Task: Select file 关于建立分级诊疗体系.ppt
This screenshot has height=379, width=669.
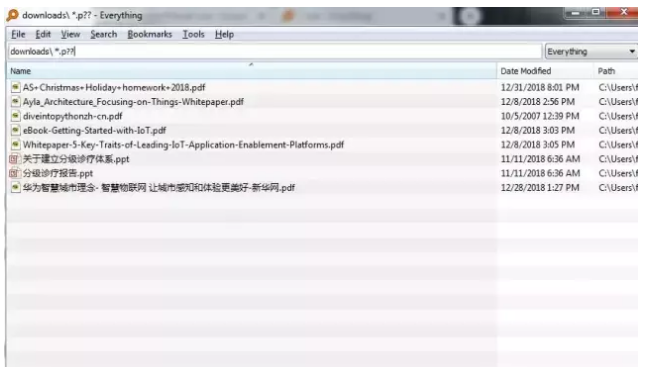Action: 76,159
